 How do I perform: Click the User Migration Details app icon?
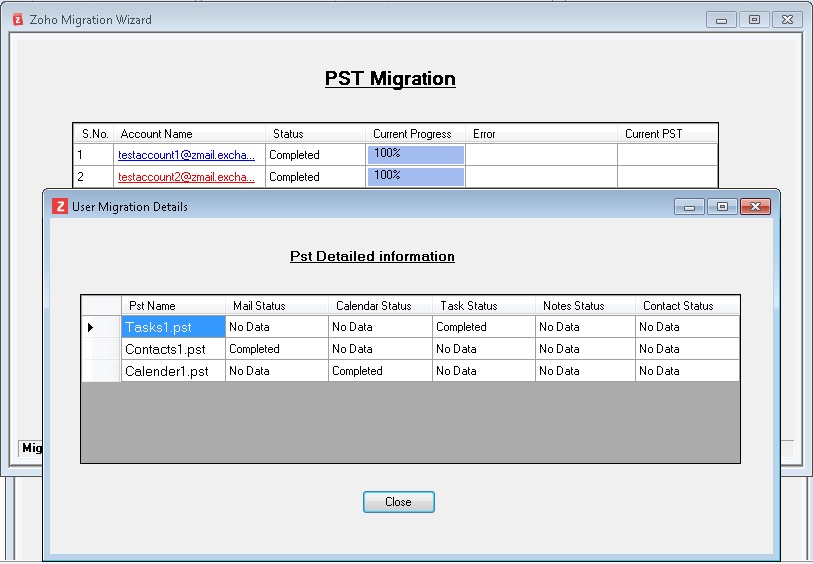coord(60,206)
